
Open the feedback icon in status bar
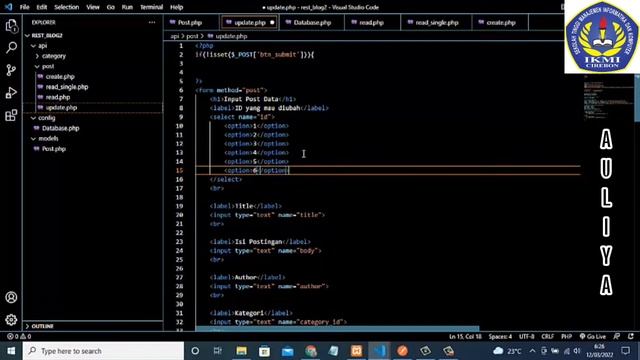point(617,336)
